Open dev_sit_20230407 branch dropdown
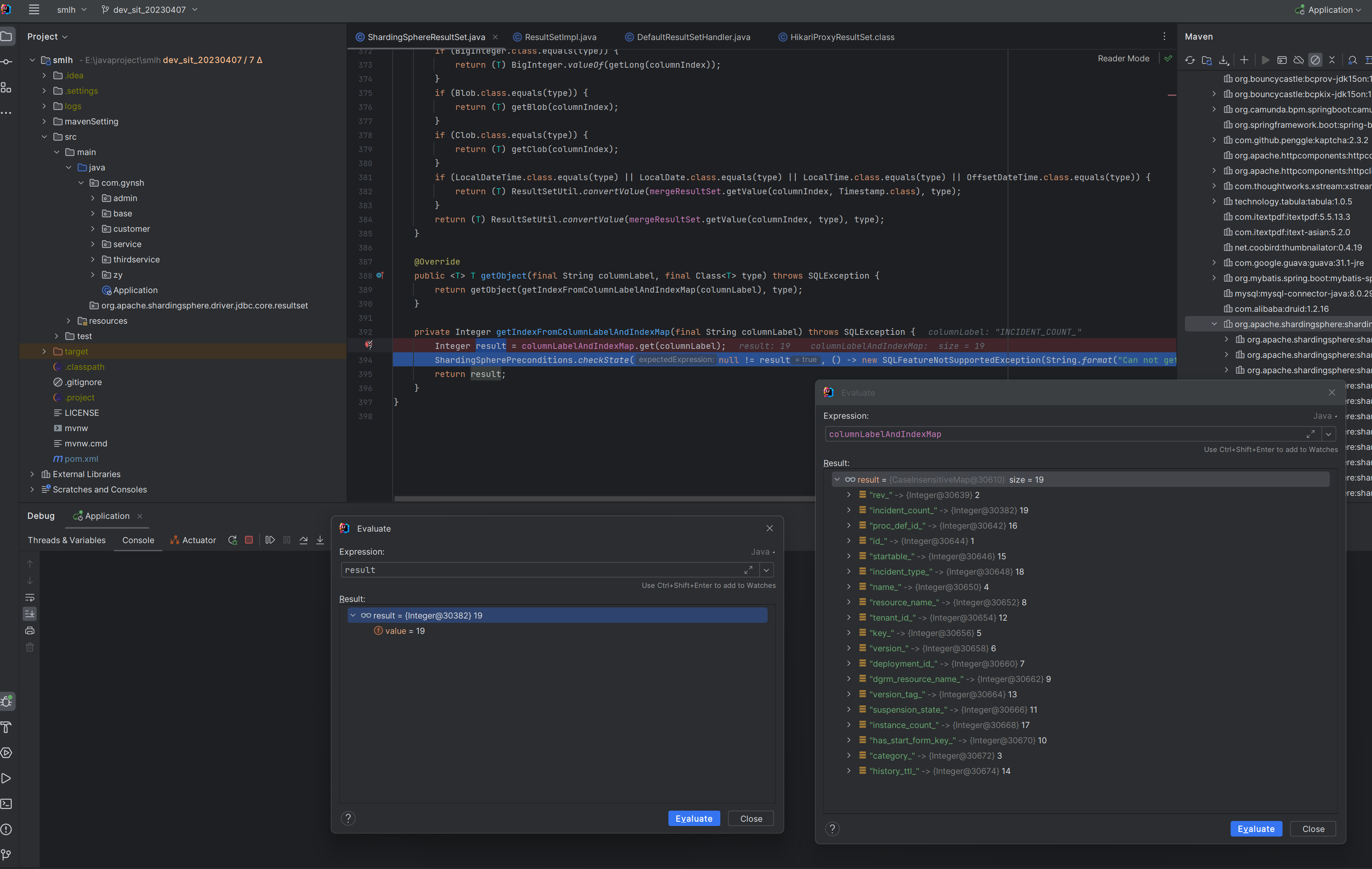1372x869 pixels. [149, 10]
